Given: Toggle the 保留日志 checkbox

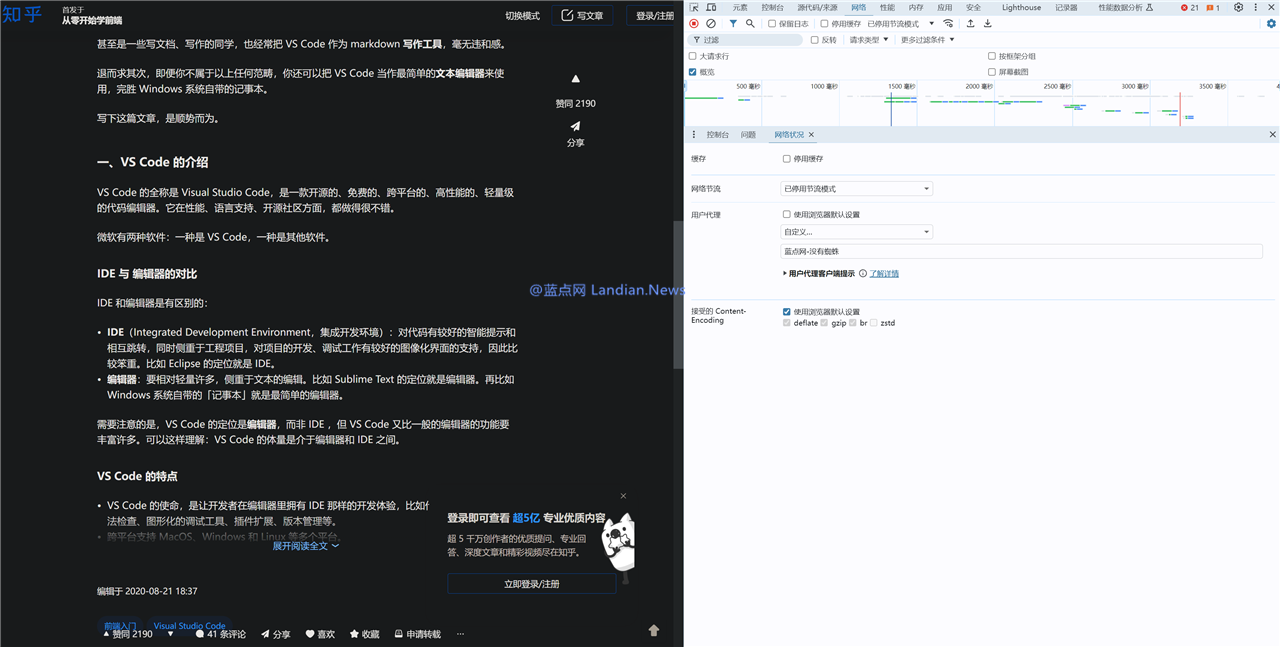Looking at the screenshot, I should [772, 24].
